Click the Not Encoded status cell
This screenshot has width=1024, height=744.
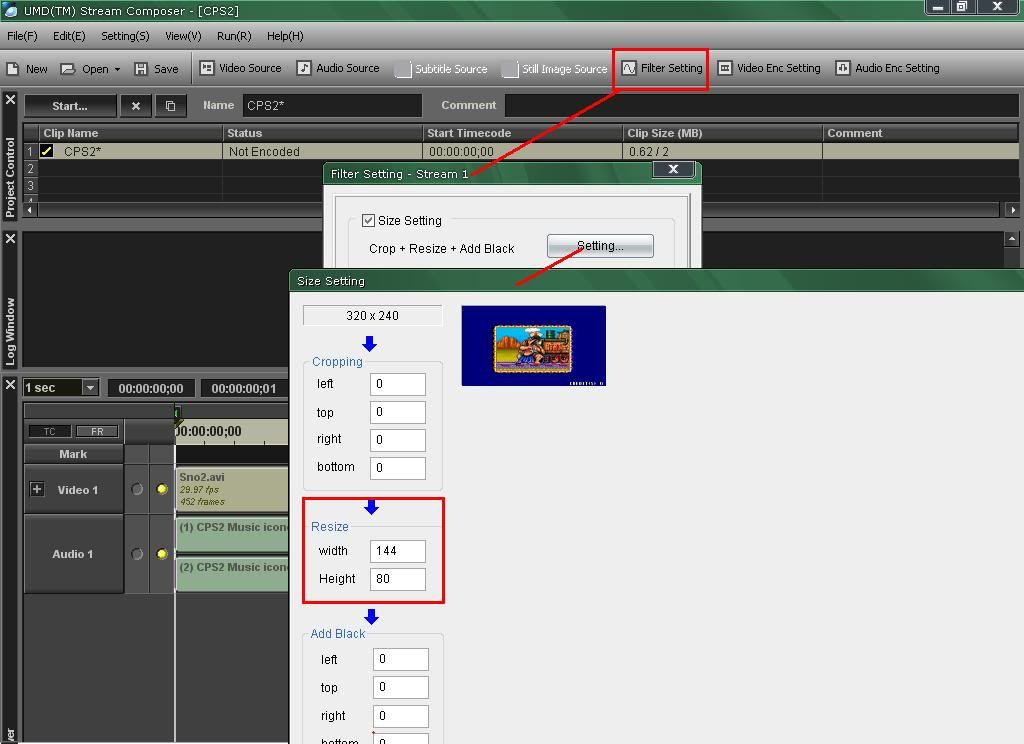323,152
